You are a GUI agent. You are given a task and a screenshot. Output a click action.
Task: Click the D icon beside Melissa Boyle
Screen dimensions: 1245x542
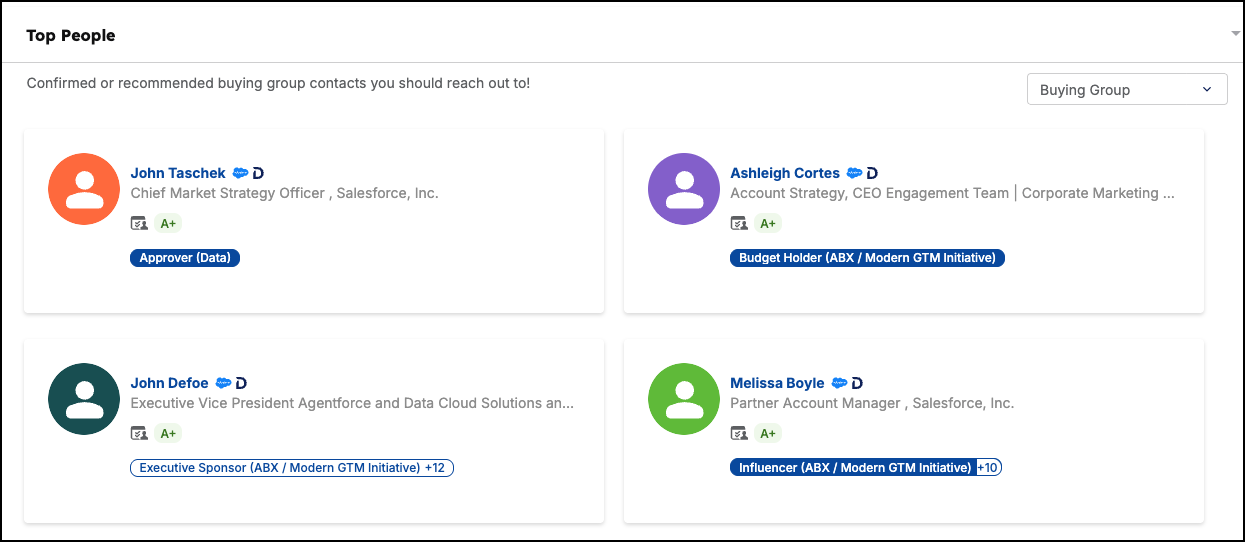[x=857, y=383]
